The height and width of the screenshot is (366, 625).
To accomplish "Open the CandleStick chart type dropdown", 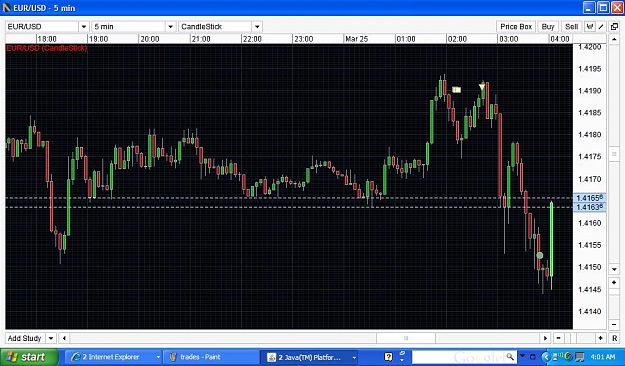I will (257, 27).
